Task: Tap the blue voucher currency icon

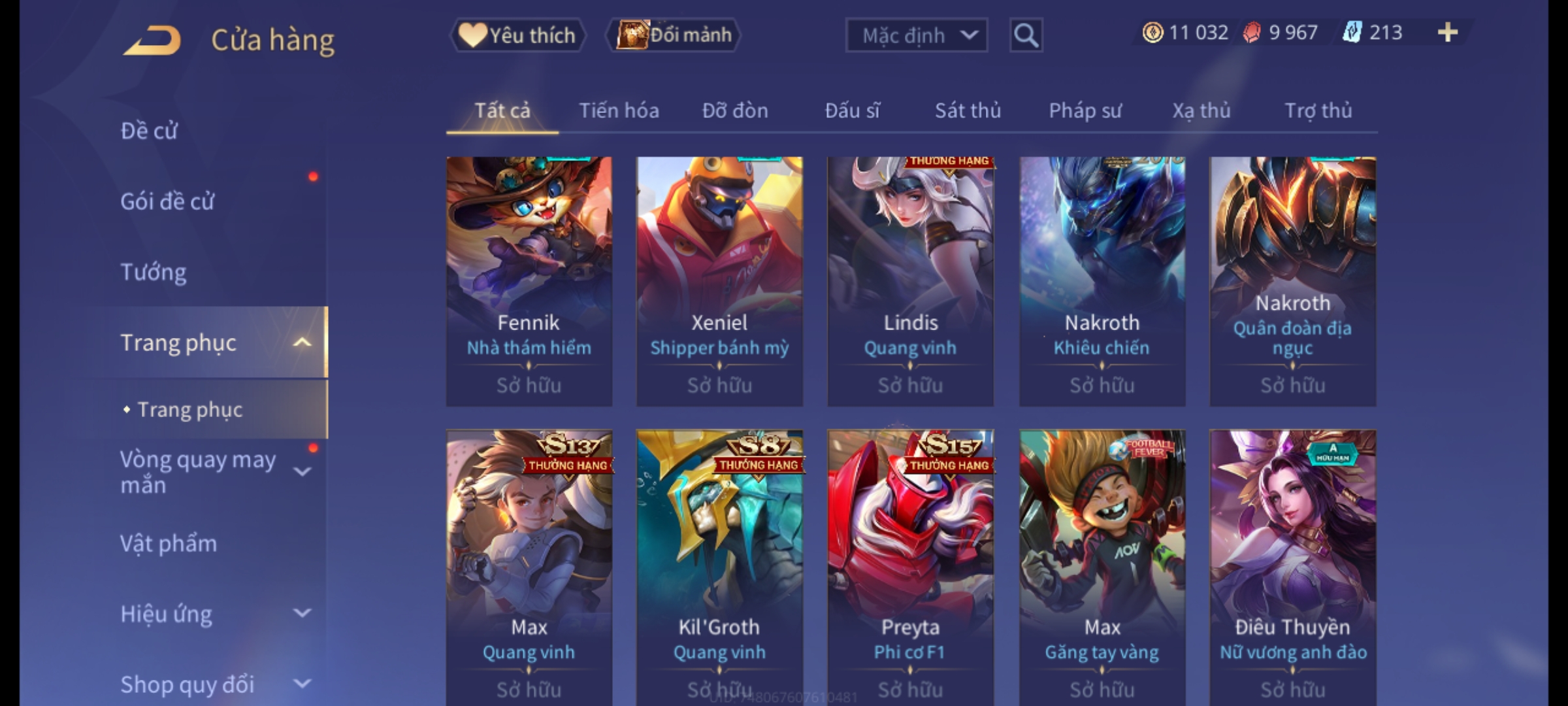Action: 1352,33
